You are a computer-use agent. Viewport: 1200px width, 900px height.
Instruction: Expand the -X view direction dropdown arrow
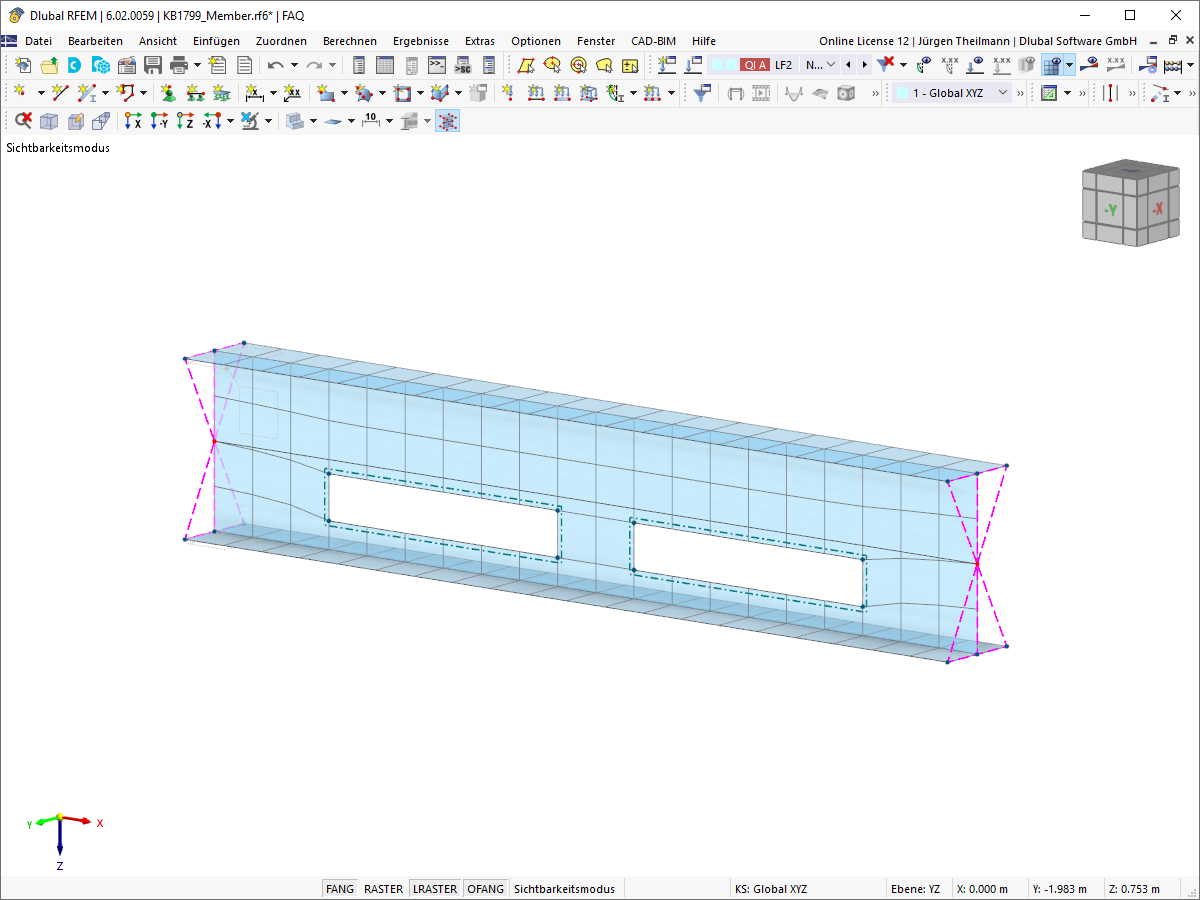pyautogui.click(x=230, y=121)
